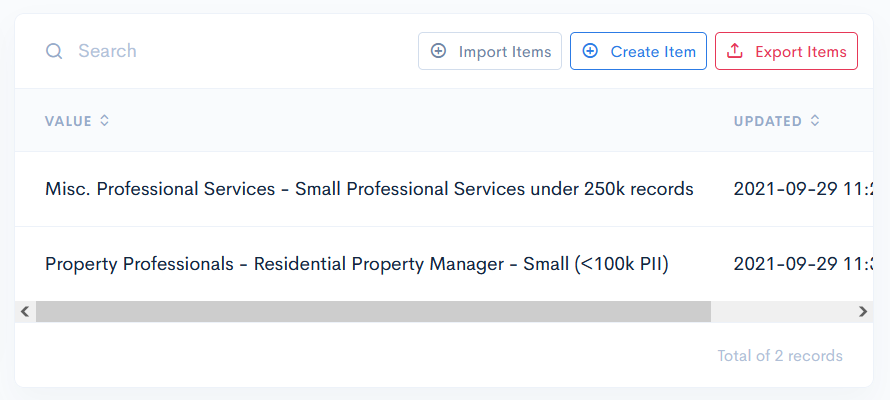The height and width of the screenshot is (400, 890).
Task: Click the scrollbar right arrow
Action: coord(863,312)
